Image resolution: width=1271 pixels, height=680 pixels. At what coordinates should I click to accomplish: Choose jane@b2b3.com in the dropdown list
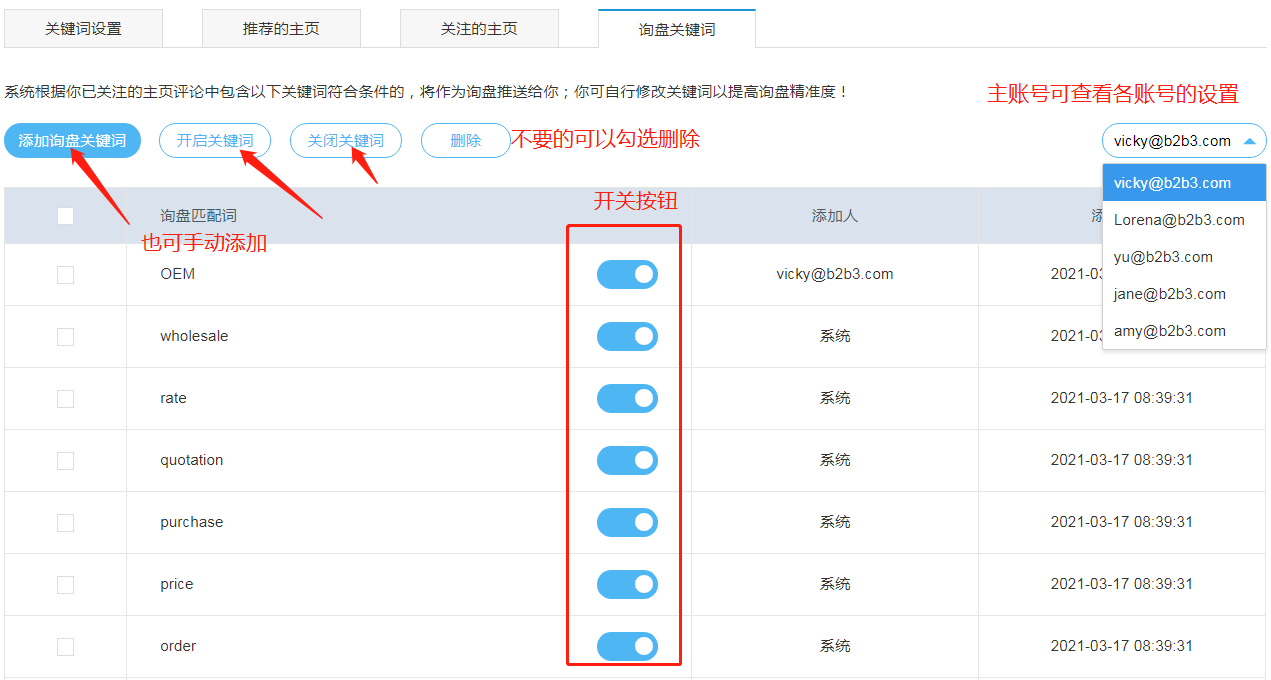[1184, 294]
